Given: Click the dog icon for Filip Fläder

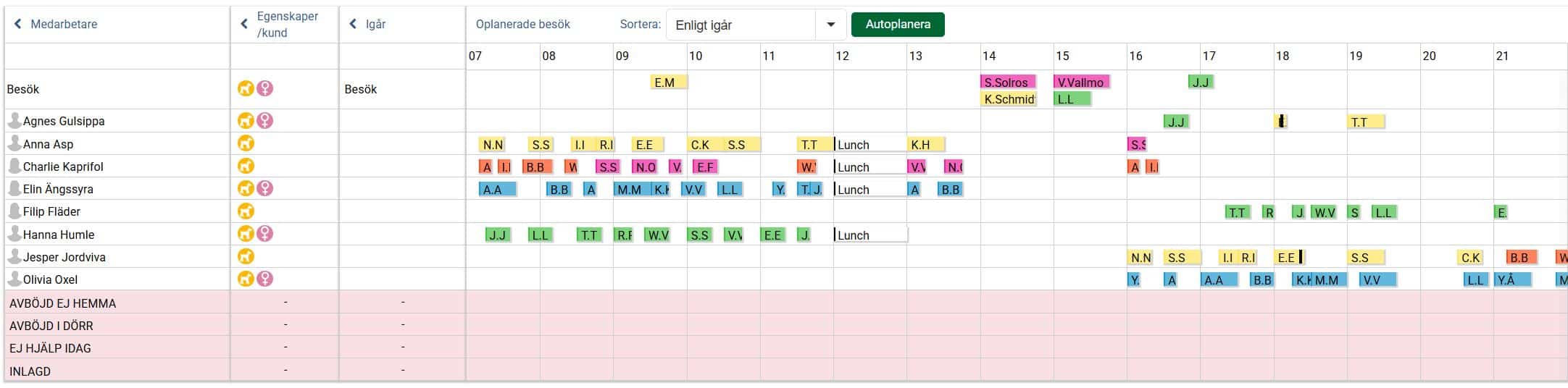Looking at the screenshot, I should 246,211.
